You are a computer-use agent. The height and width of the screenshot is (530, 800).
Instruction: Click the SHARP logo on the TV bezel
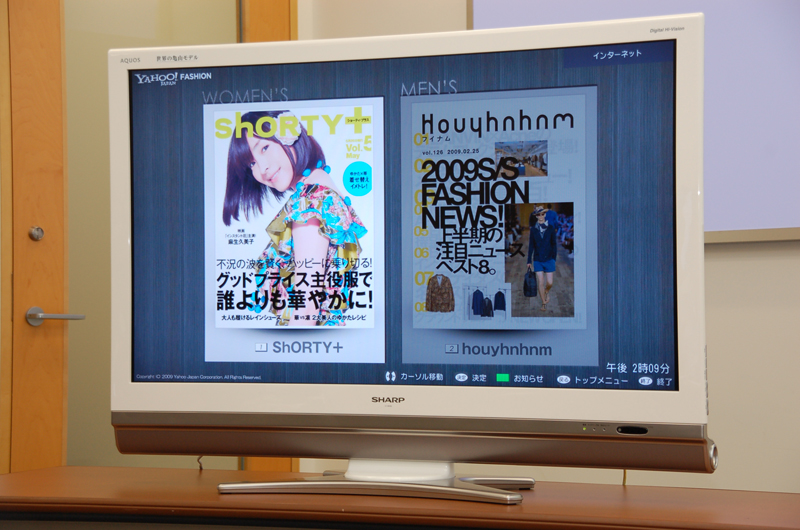coord(388,400)
